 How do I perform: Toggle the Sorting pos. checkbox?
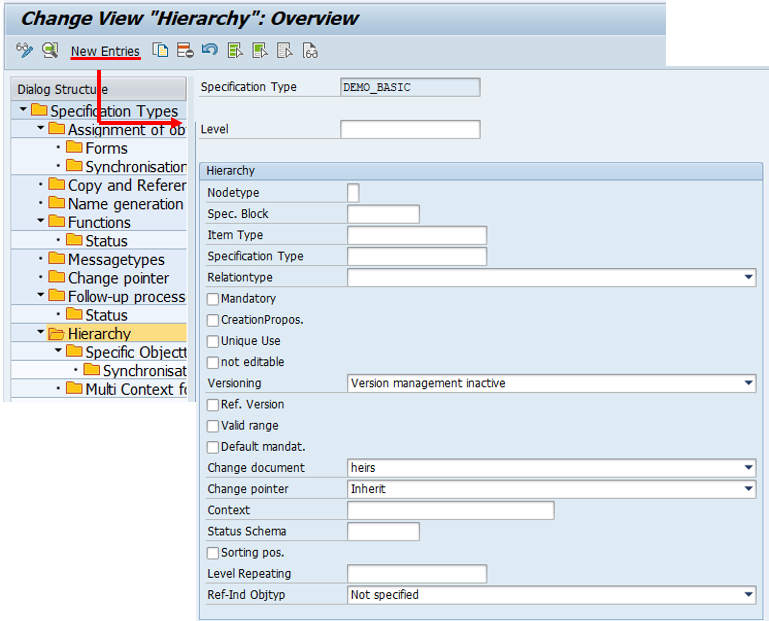coord(213,553)
